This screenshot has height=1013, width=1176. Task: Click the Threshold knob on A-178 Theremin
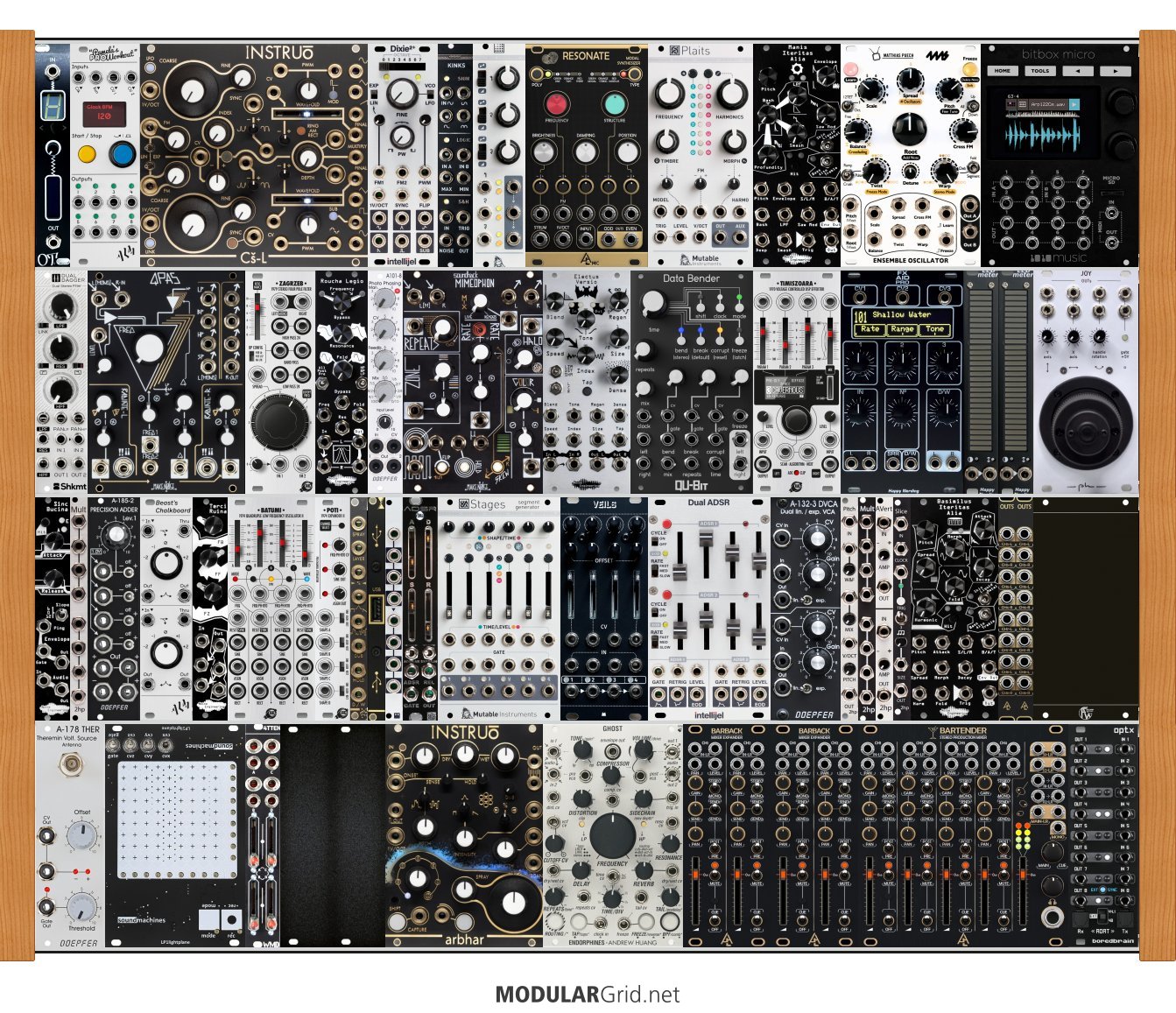82,908
